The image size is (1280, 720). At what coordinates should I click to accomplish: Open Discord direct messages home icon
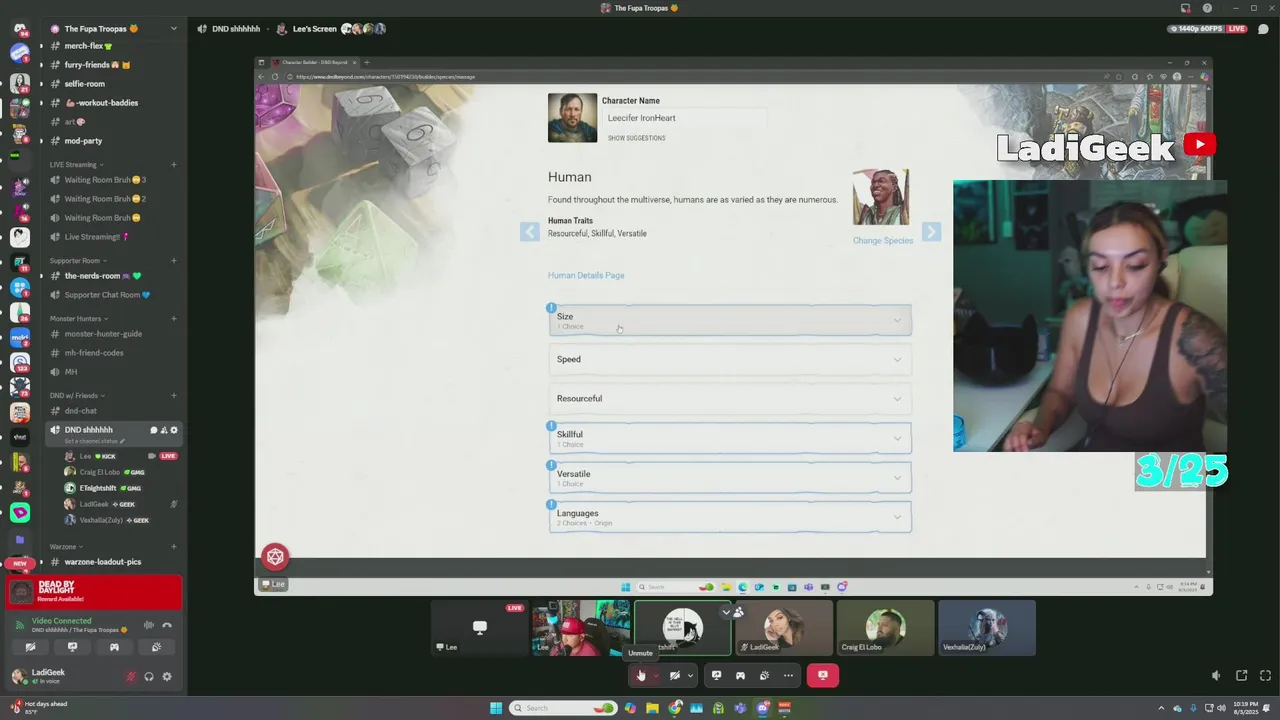point(20,28)
